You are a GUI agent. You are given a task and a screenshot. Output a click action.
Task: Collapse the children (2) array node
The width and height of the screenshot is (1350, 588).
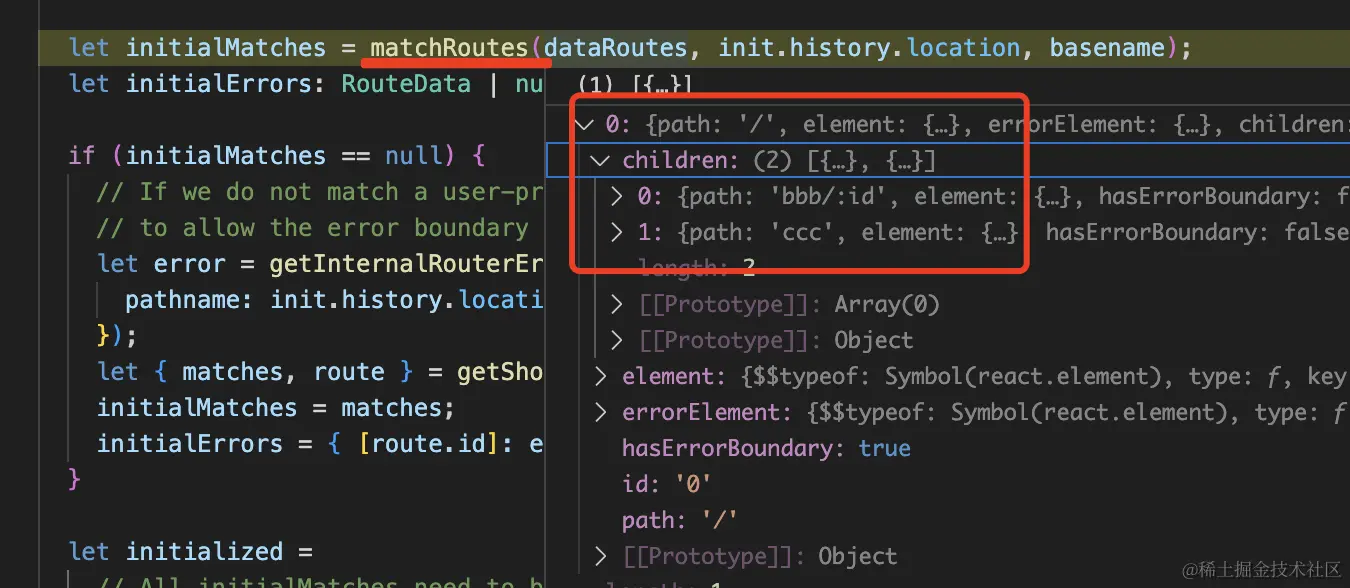(x=600, y=161)
